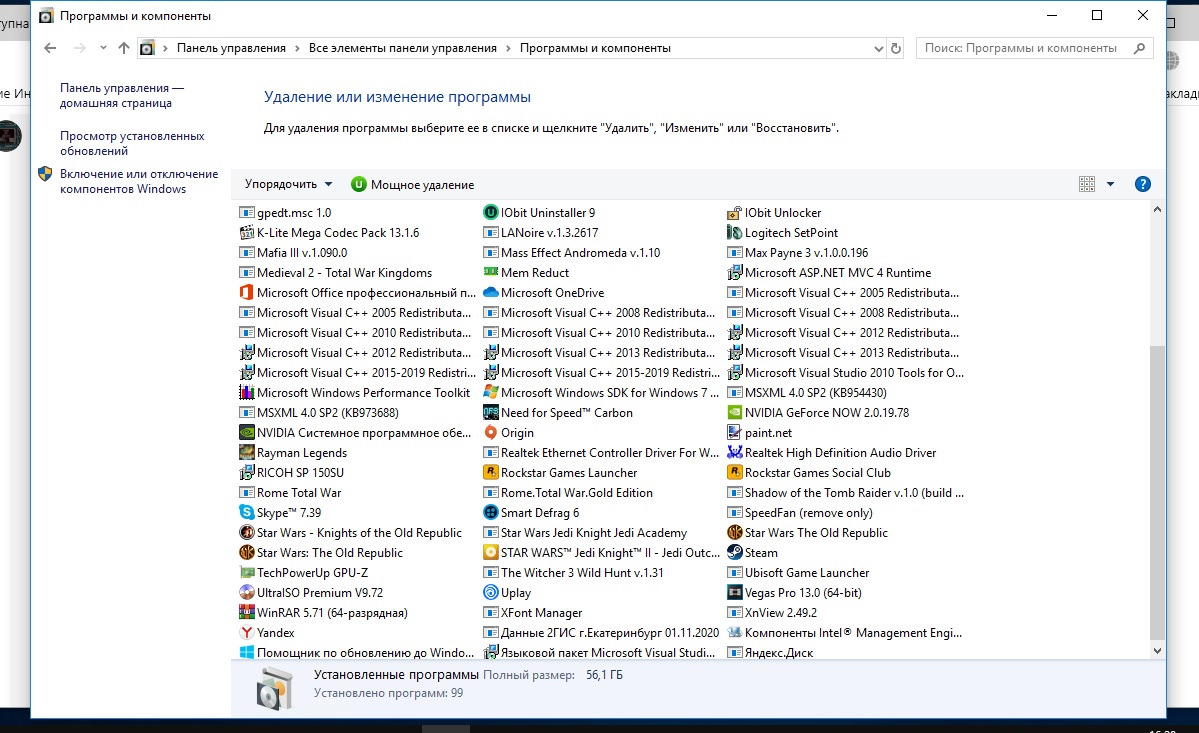The height and width of the screenshot is (733, 1199).
Task: Click the WinRAR 5.71 icon
Action: tap(246, 612)
